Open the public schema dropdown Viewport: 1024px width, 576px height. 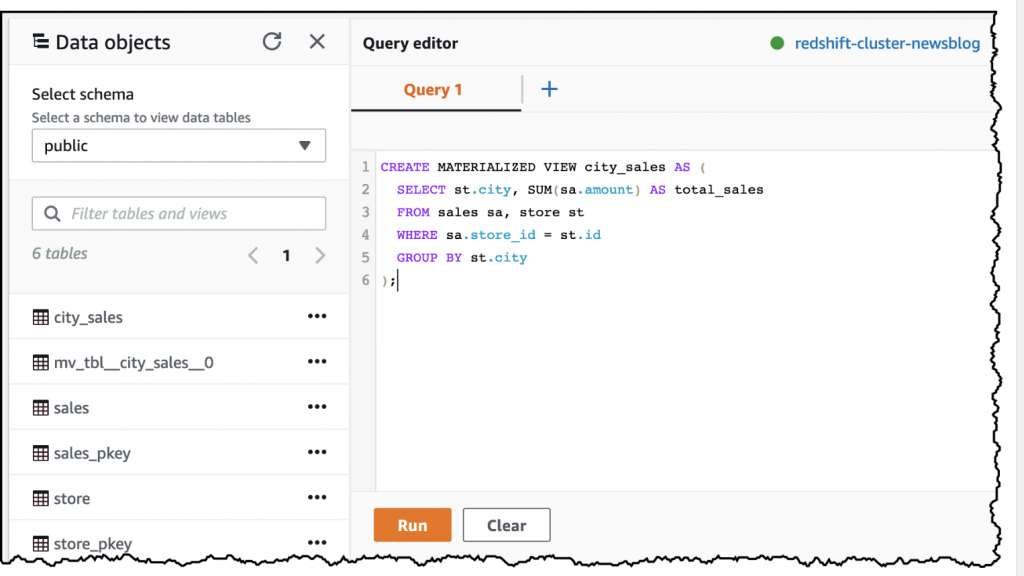pyautogui.click(x=178, y=146)
